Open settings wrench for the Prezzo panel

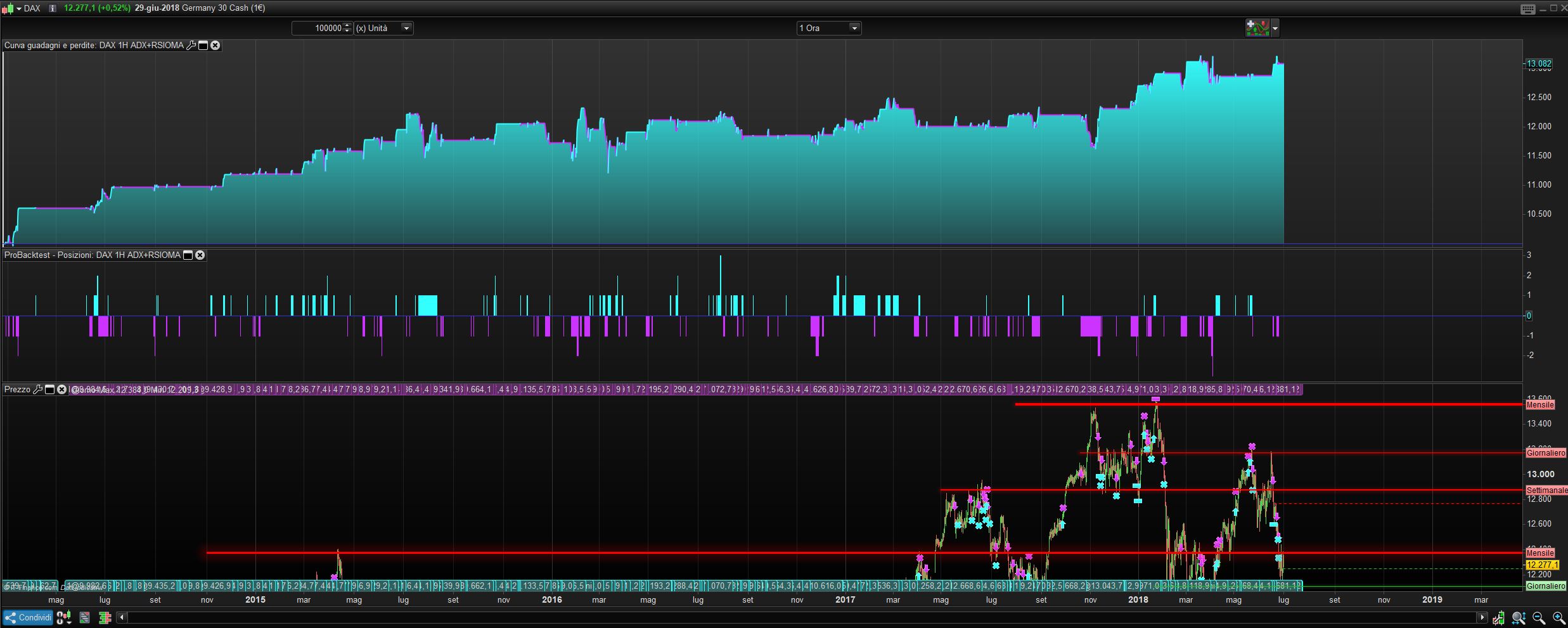tap(37, 390)
